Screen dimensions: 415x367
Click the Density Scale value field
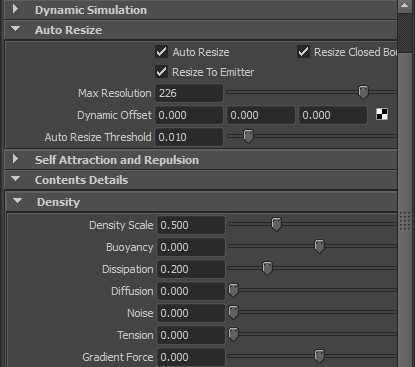pos(191,225)
